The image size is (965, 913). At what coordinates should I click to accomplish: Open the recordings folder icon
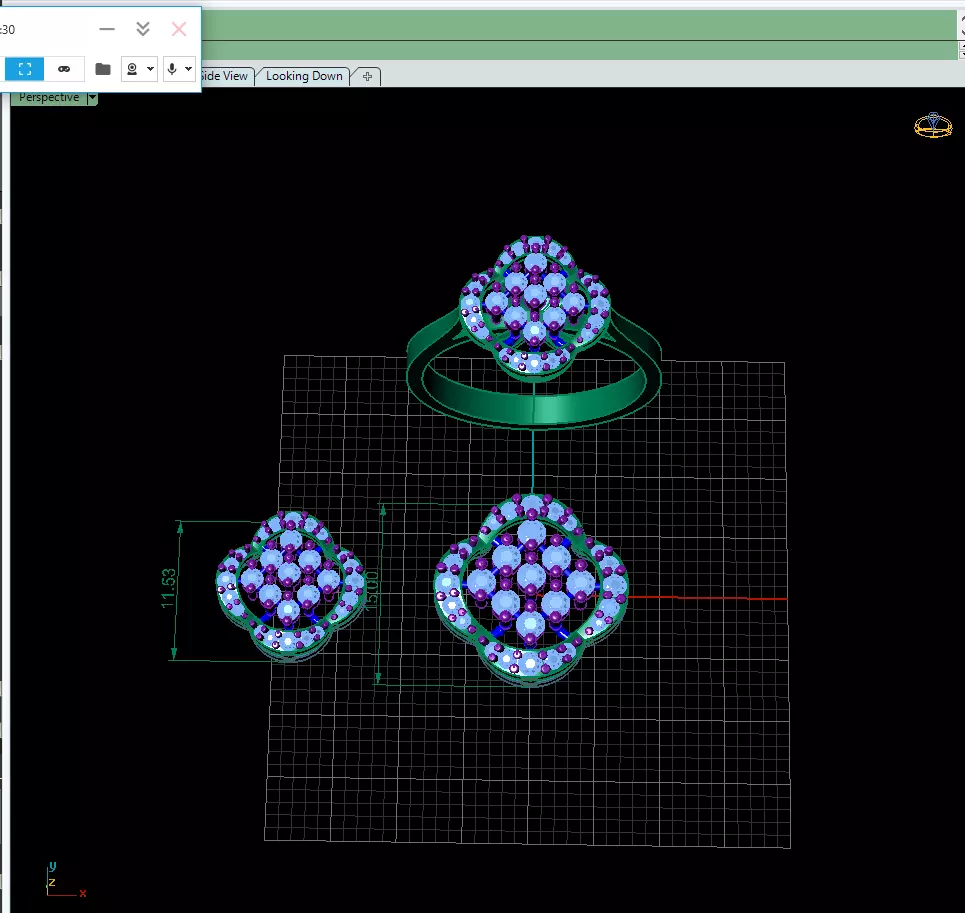click(x=103, y=69)
